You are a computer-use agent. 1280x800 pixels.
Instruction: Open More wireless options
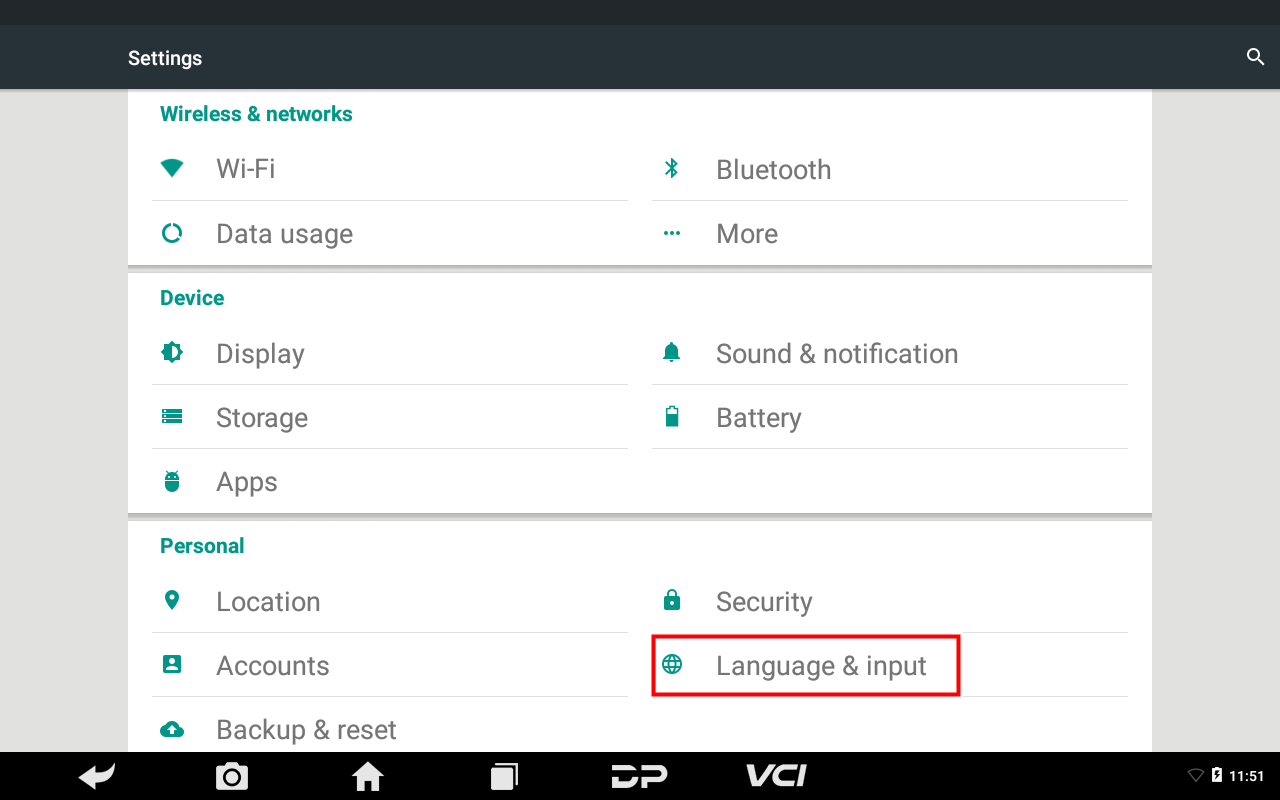click(890, 233)
